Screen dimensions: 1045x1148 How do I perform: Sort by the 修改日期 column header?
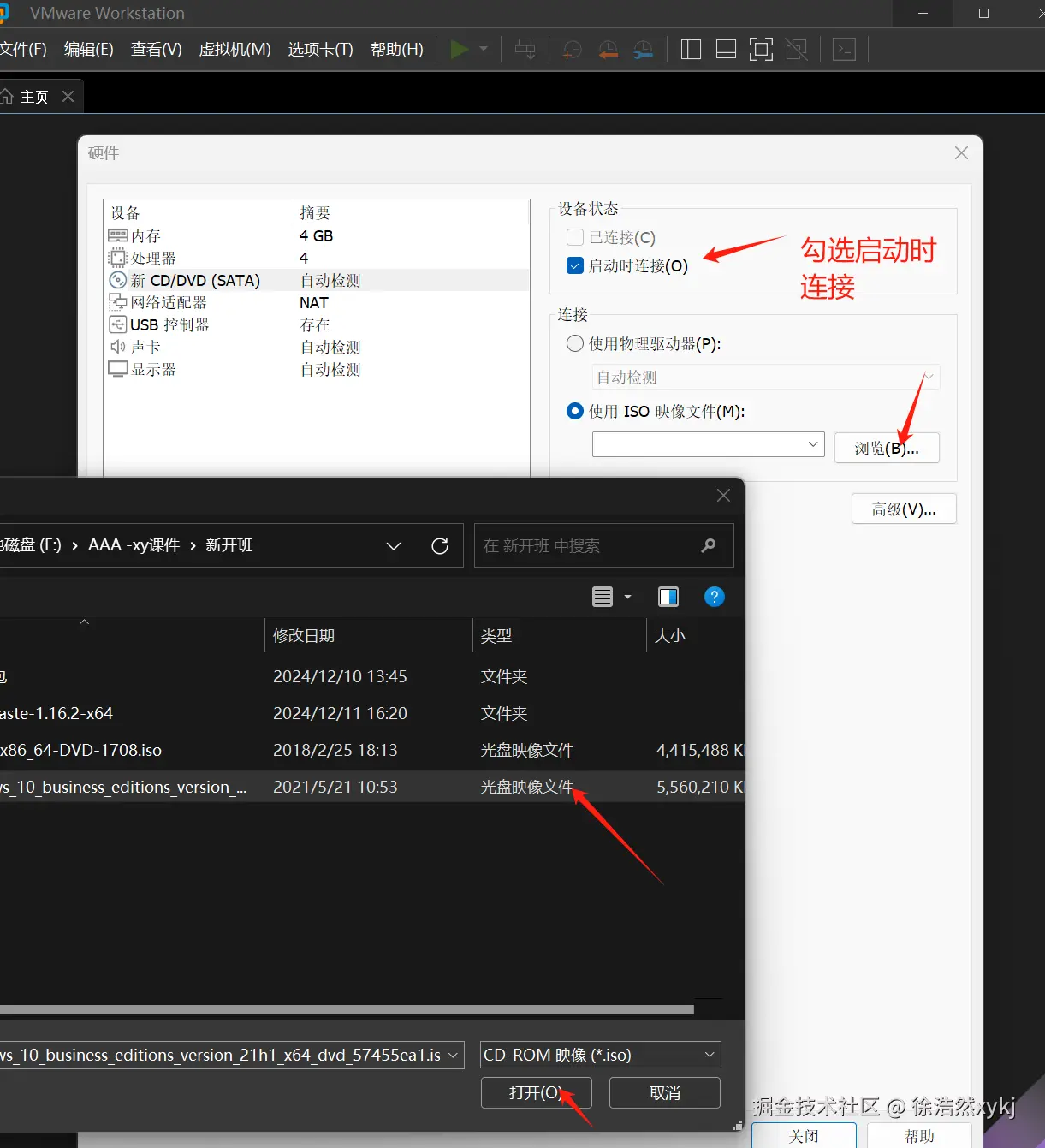(x=368, y=635)
